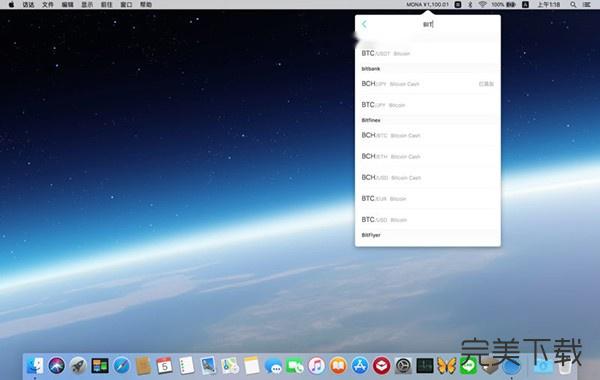This screenshot has width=600, height=380.
Task: Click the "已添加" label on the BCH/JPY row
Action: (x=486, y=84)
